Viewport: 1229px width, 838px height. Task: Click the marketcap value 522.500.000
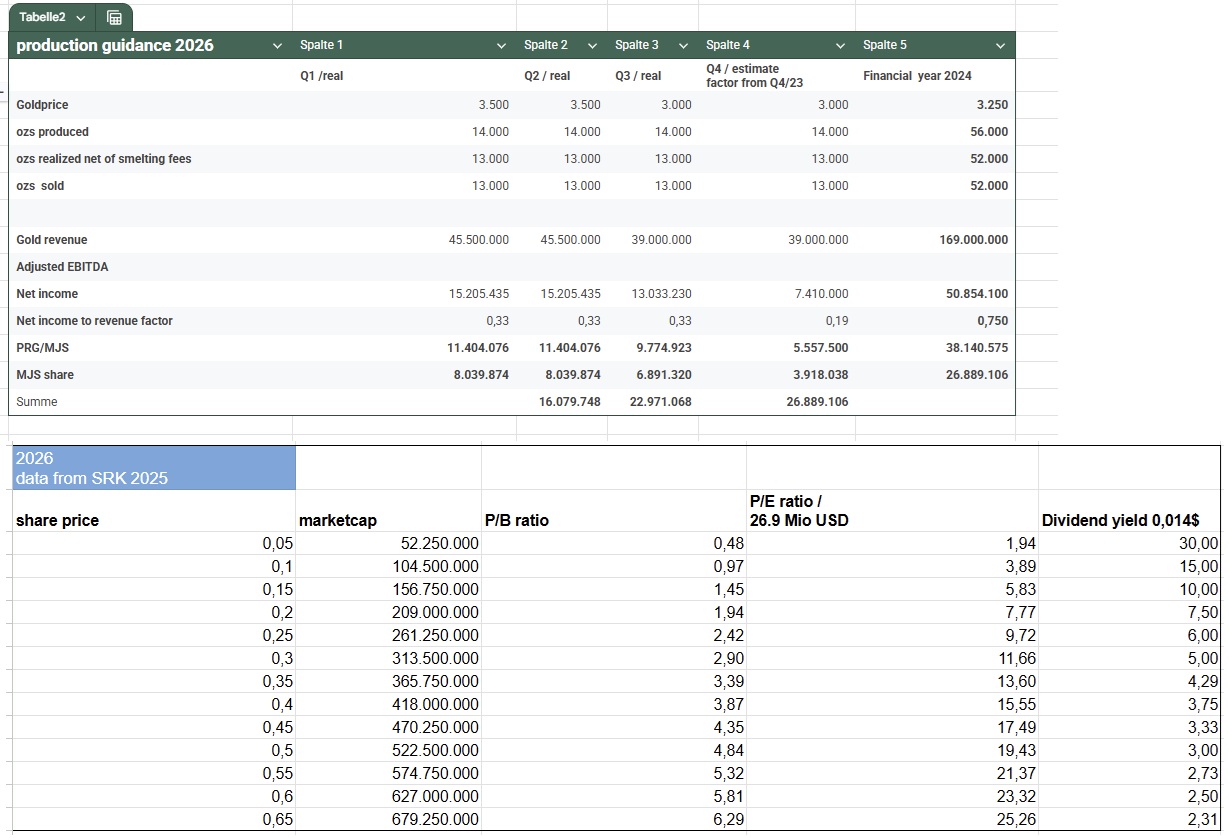pyautogui.click(x=435, y=751)
